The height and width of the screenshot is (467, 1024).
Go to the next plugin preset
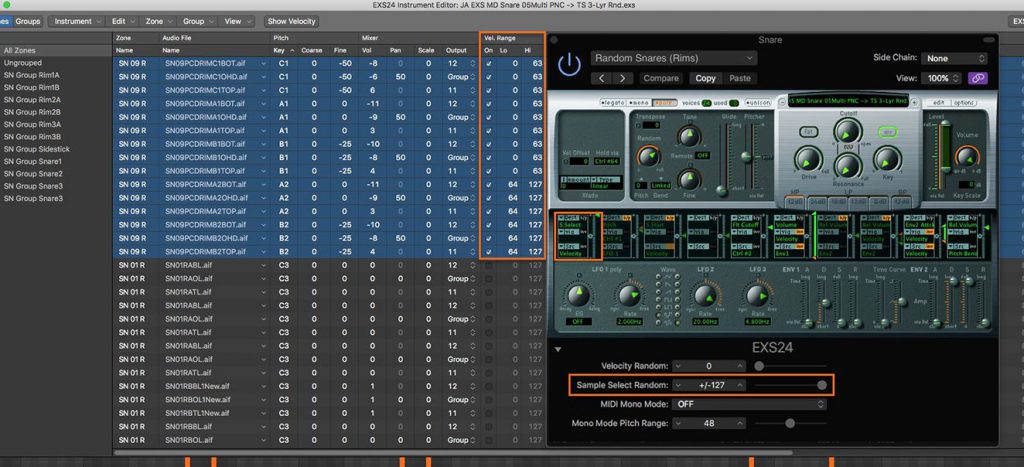[623, 78]
